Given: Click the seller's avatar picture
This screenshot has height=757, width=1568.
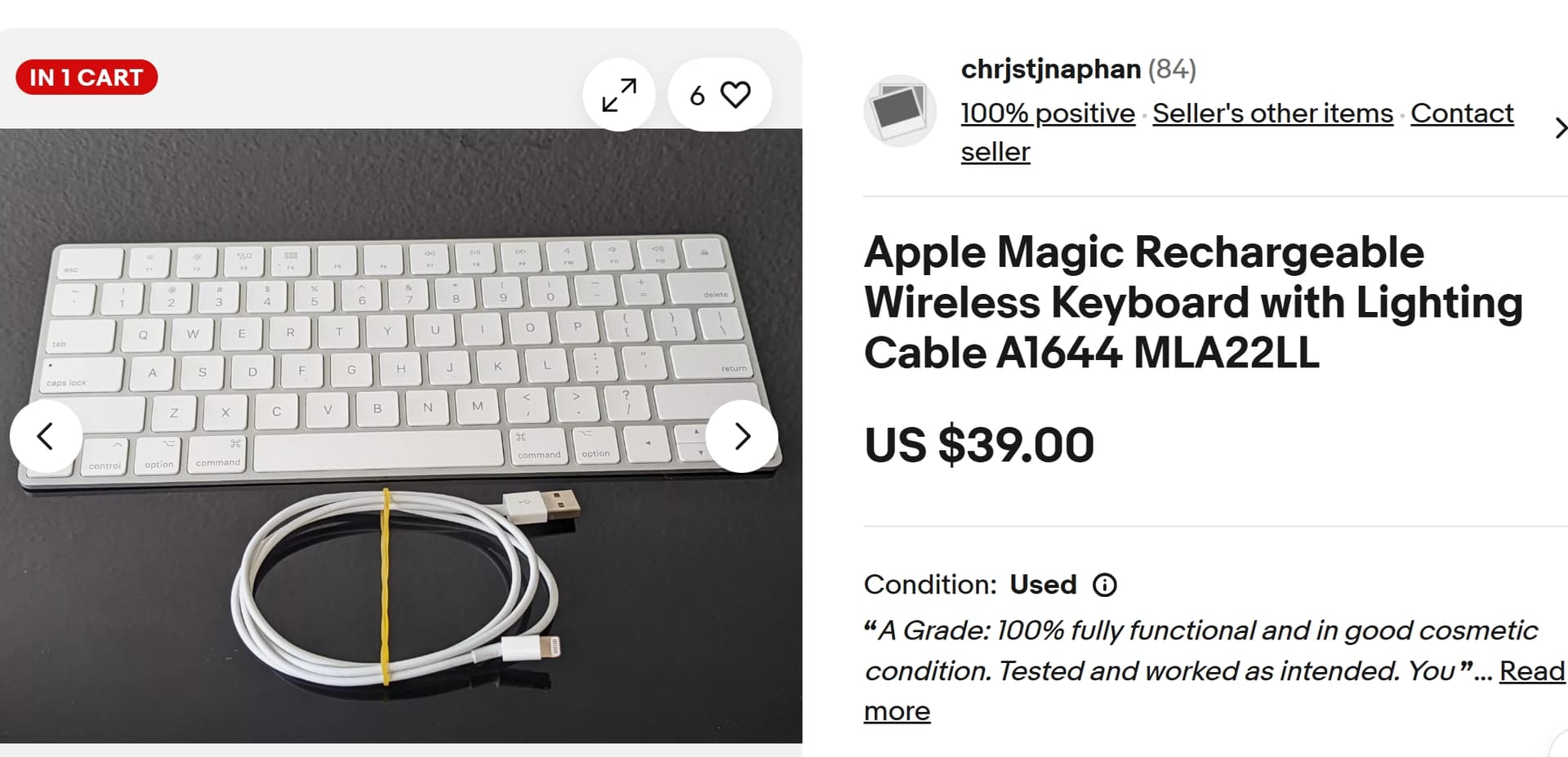Looking at the screenshot, I should coord(900,111).
